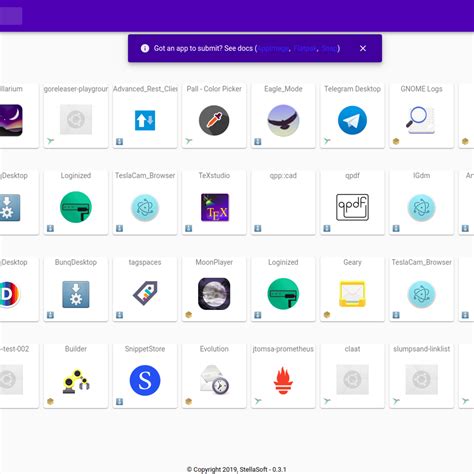
Task: Open the Advanced_Rest_Client arrows icon
Action: [x=145, y=120]
